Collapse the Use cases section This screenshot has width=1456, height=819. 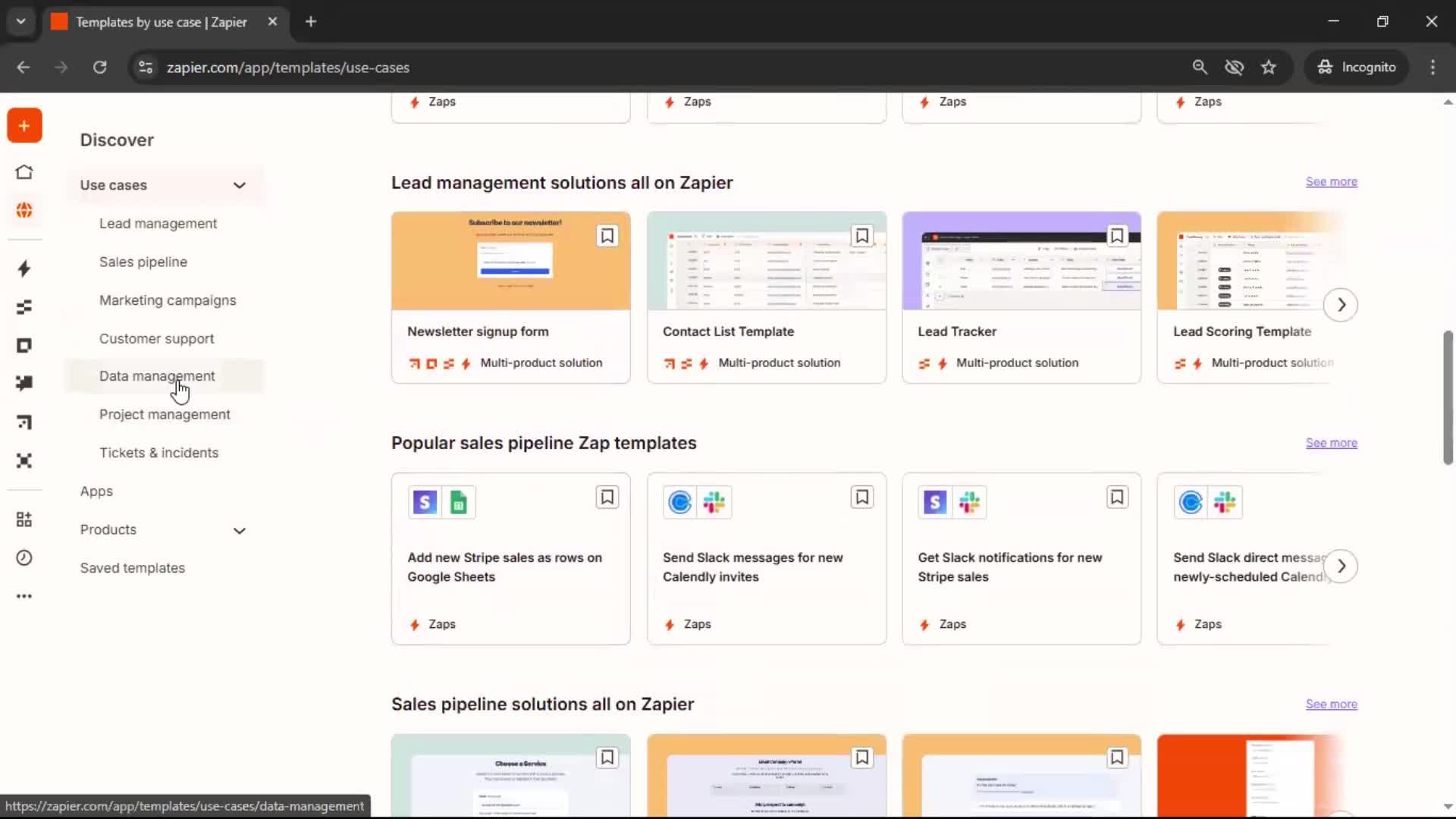point(240,185)
